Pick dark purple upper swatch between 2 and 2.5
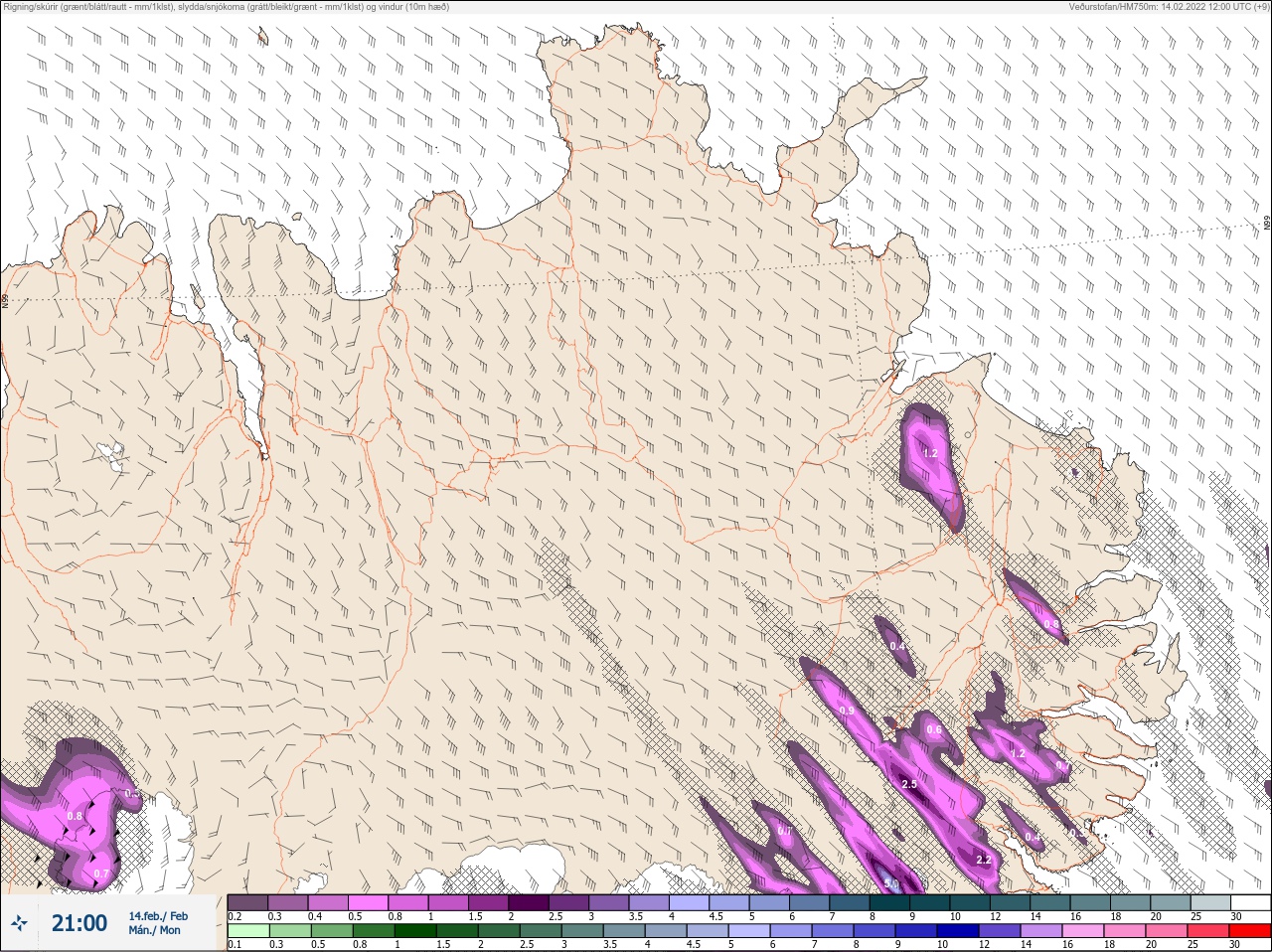This screenshot has width=1272, height=952. (528, 902)
